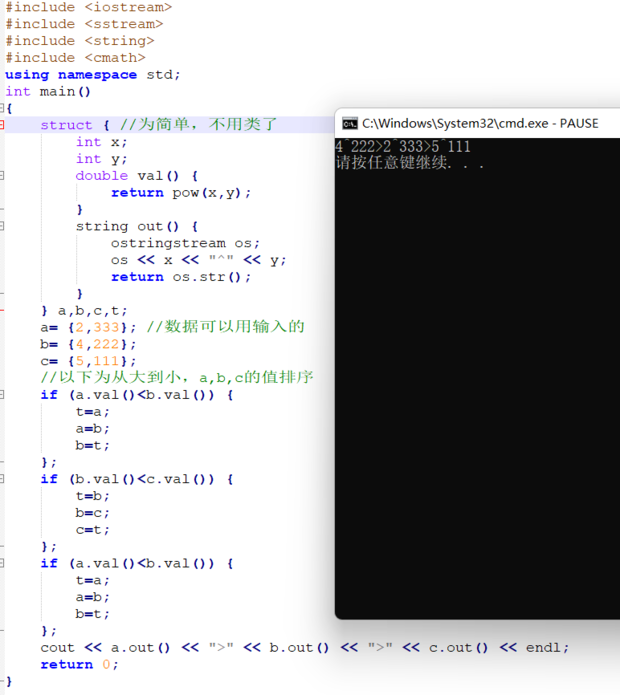Click the 'int x;' member declaration
This screenshot has width=620, height=695.
tap(101, 142)
